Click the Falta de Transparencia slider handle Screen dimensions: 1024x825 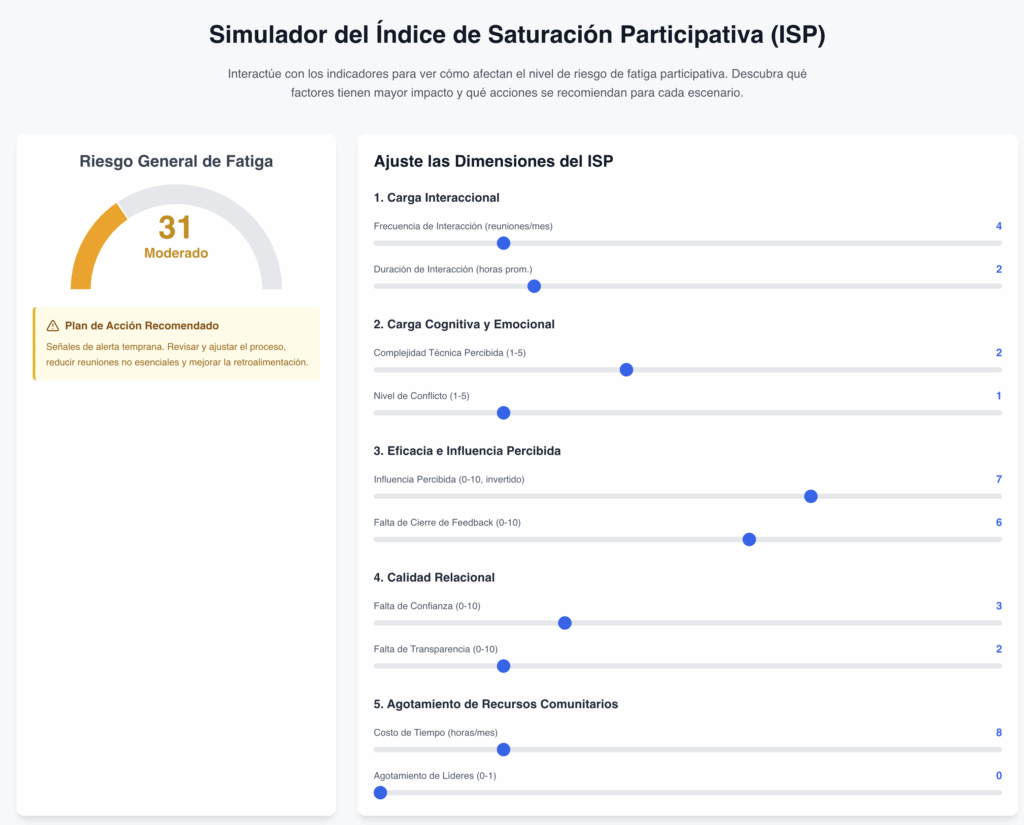tap(503, 666)
